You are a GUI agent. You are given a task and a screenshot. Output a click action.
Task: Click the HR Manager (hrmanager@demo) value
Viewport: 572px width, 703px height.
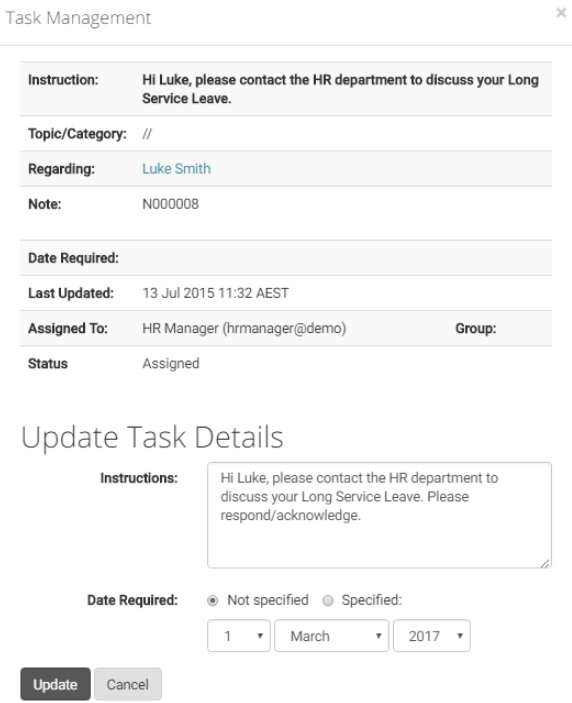coord(244,328)
